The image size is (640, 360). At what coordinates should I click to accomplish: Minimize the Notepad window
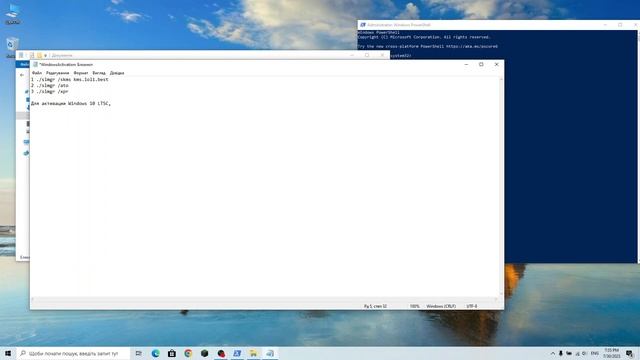point(466,64)
